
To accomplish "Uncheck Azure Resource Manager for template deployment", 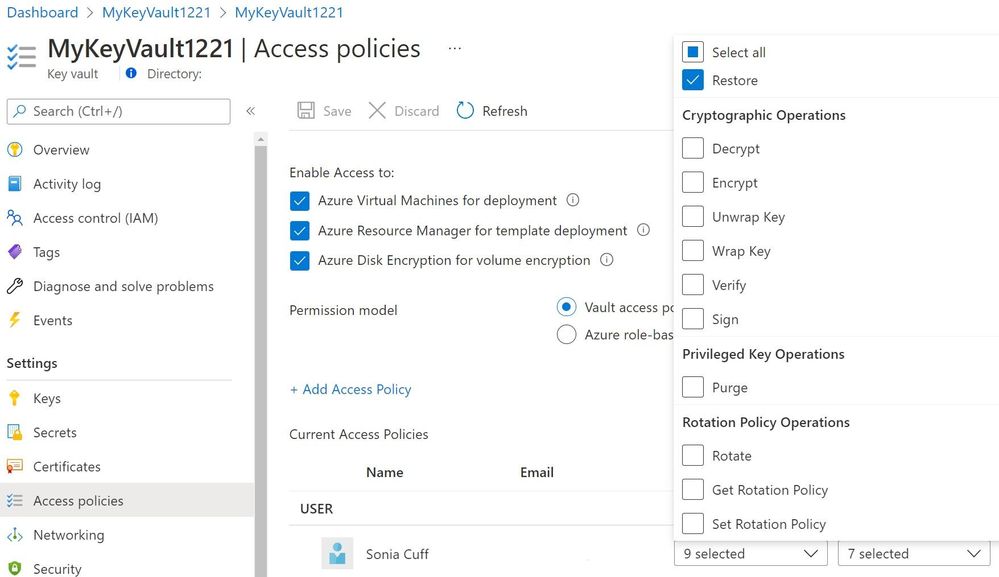I will tap(299, 231).
